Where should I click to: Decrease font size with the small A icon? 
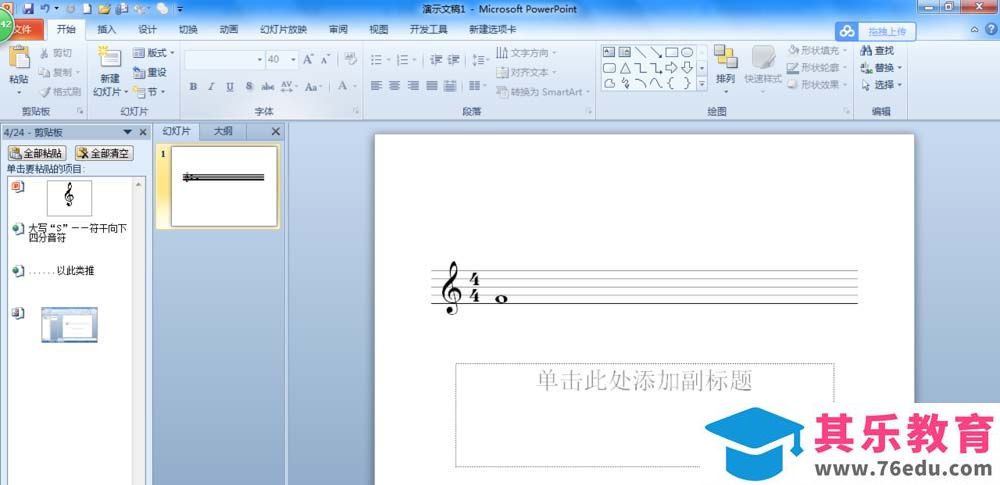click(325, 59)
